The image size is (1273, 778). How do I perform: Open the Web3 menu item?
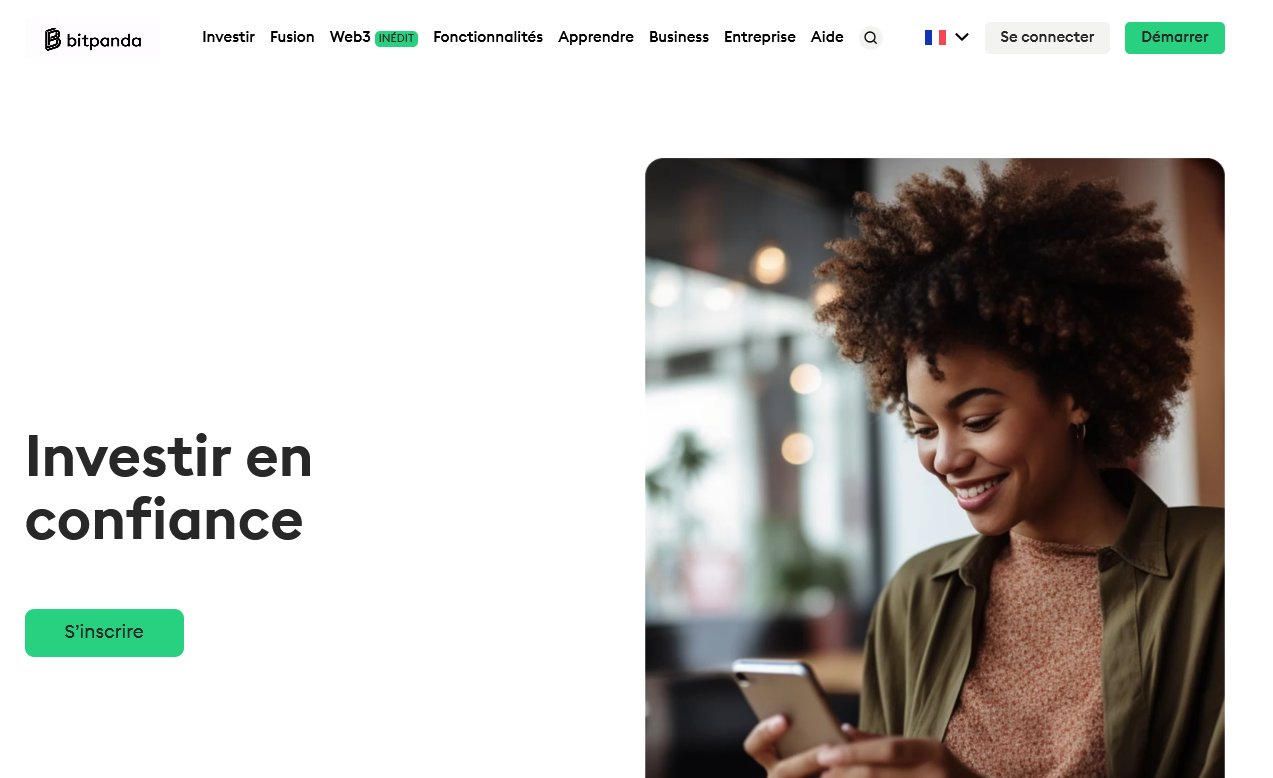click(350, 37)
